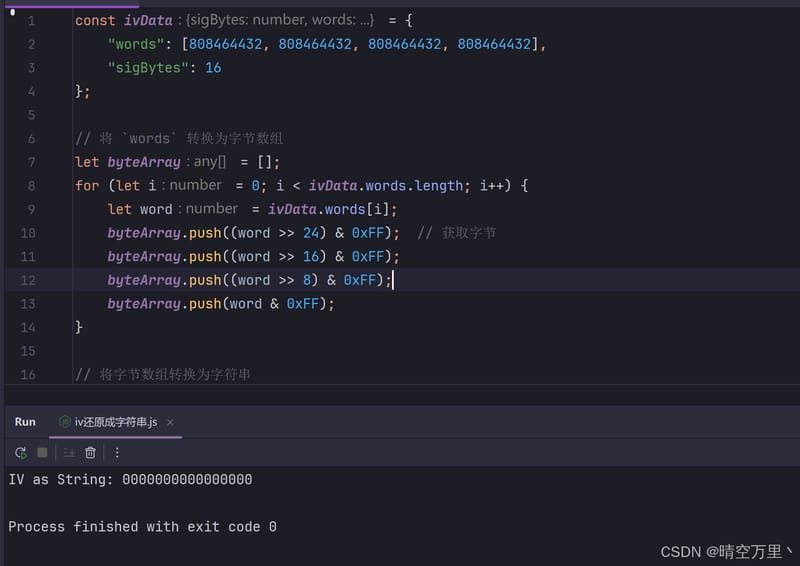This screenshot has width=800, height=566.
Task: Clear console output with the trash icon
Action: (90, 453)
